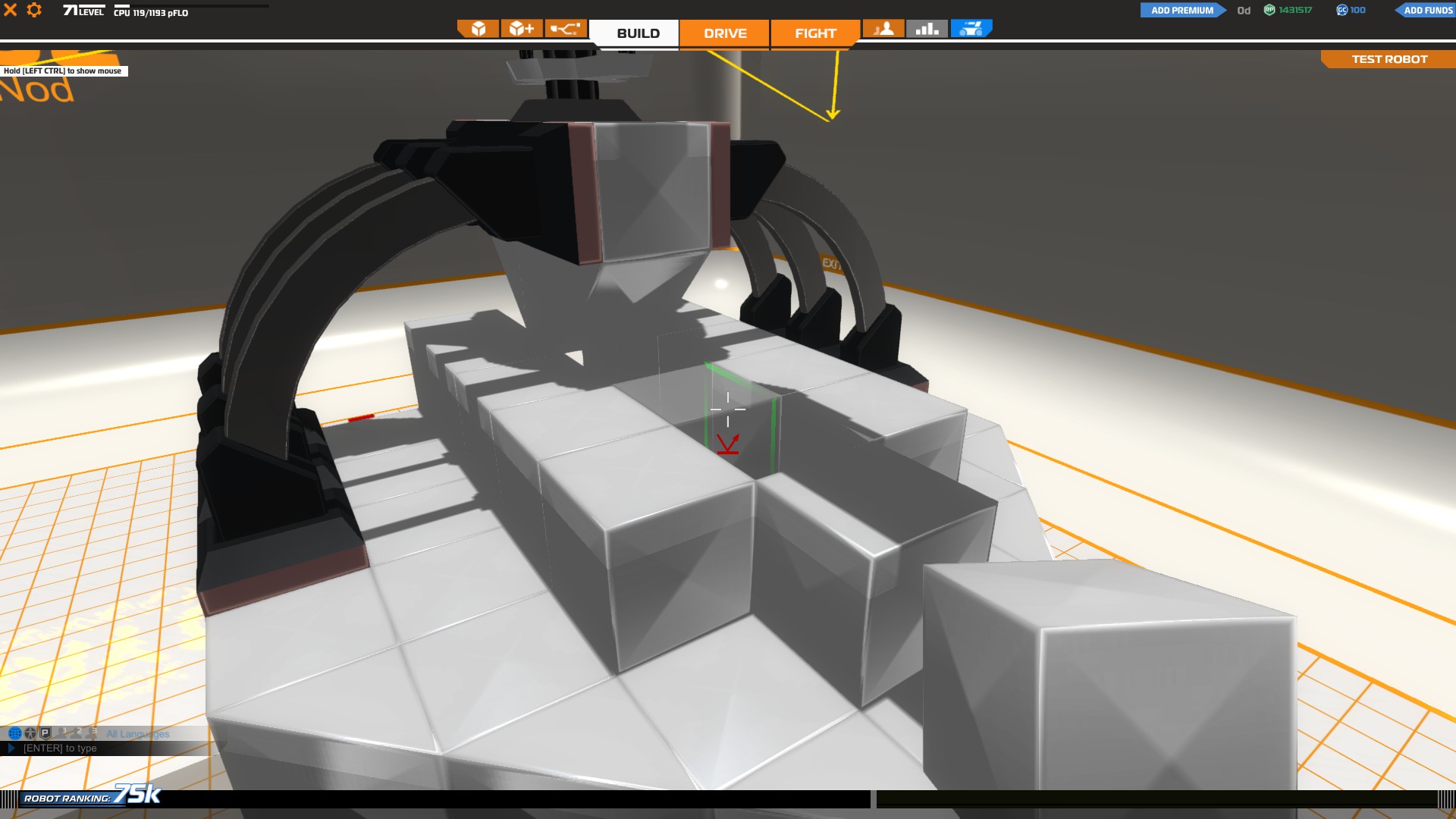Click the TEST ROBOT button
This screenshot has height=819, width=1456.
(1389, 59)
